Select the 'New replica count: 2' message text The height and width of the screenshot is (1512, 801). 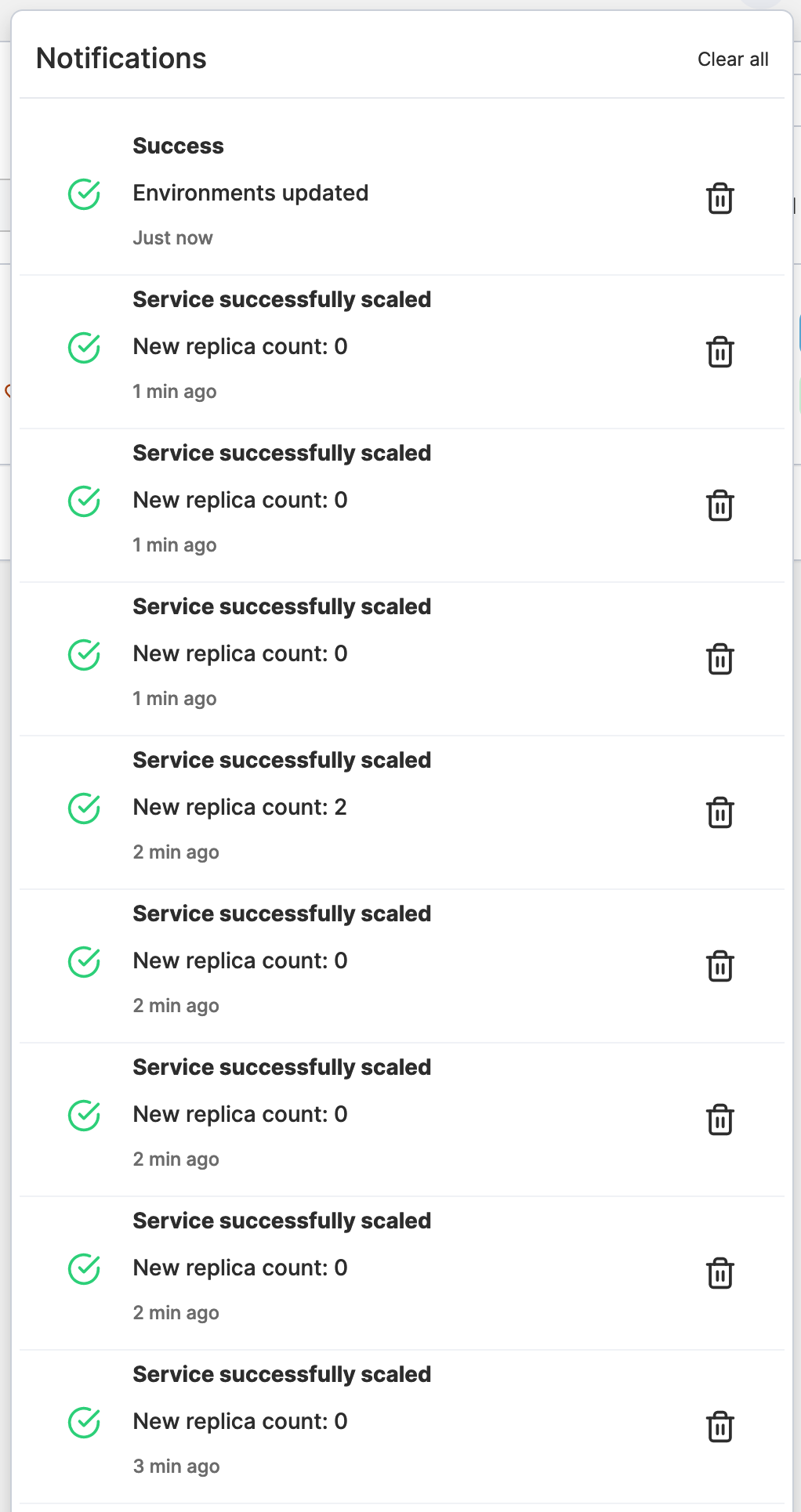coord(240,807)
